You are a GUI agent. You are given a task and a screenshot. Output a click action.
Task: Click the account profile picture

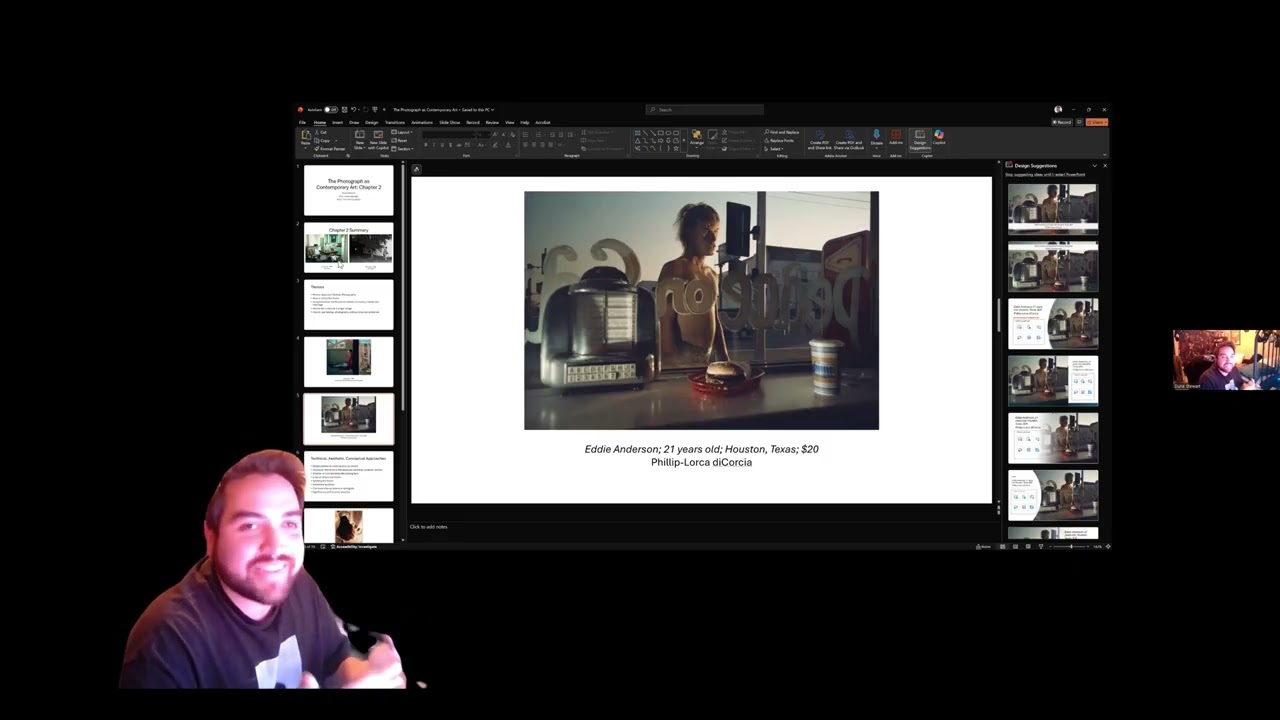coord(1058,110)
